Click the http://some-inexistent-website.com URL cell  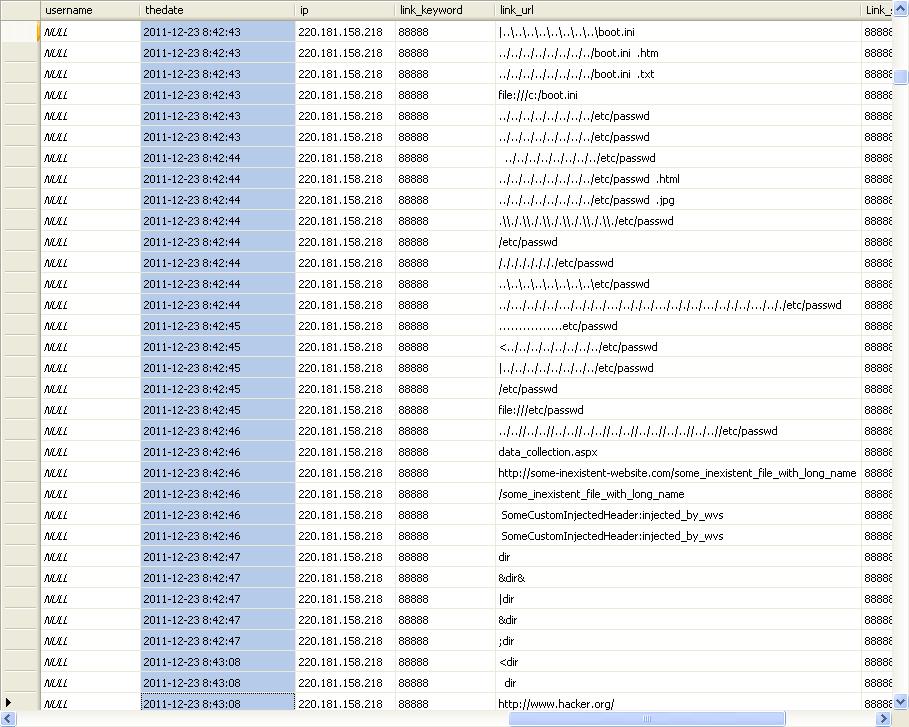[677, 473]
